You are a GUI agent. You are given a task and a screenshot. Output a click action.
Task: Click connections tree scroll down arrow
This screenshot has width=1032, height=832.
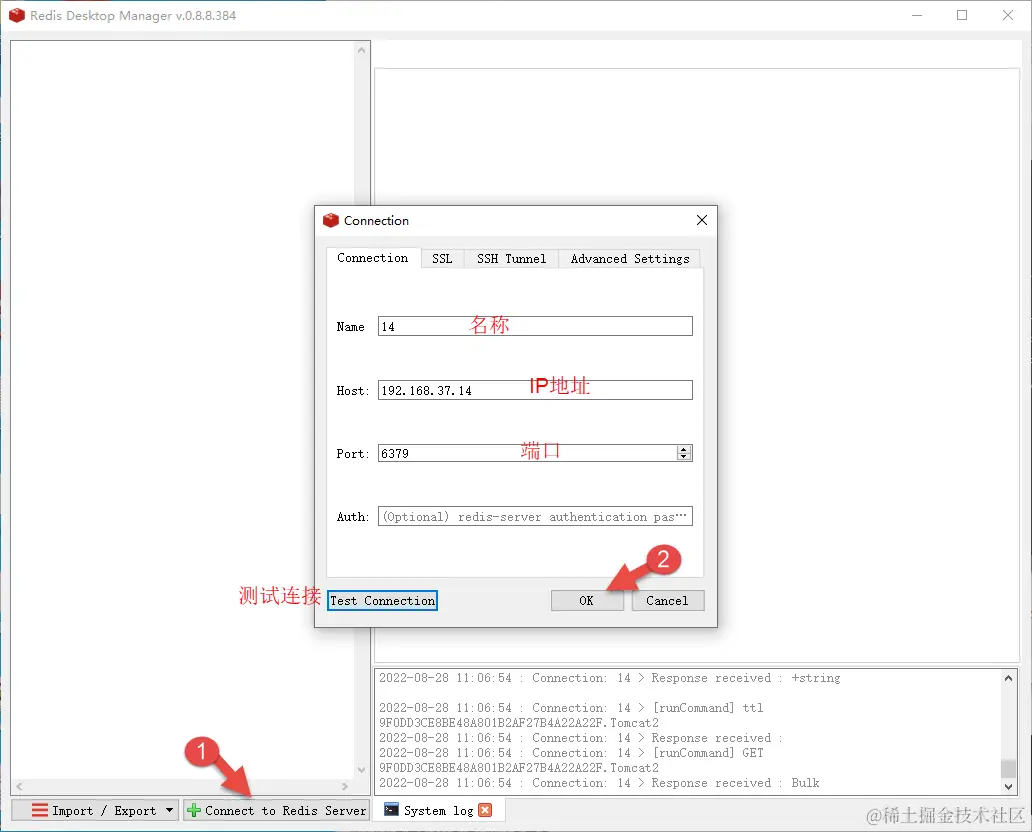[x=361, y=769]
